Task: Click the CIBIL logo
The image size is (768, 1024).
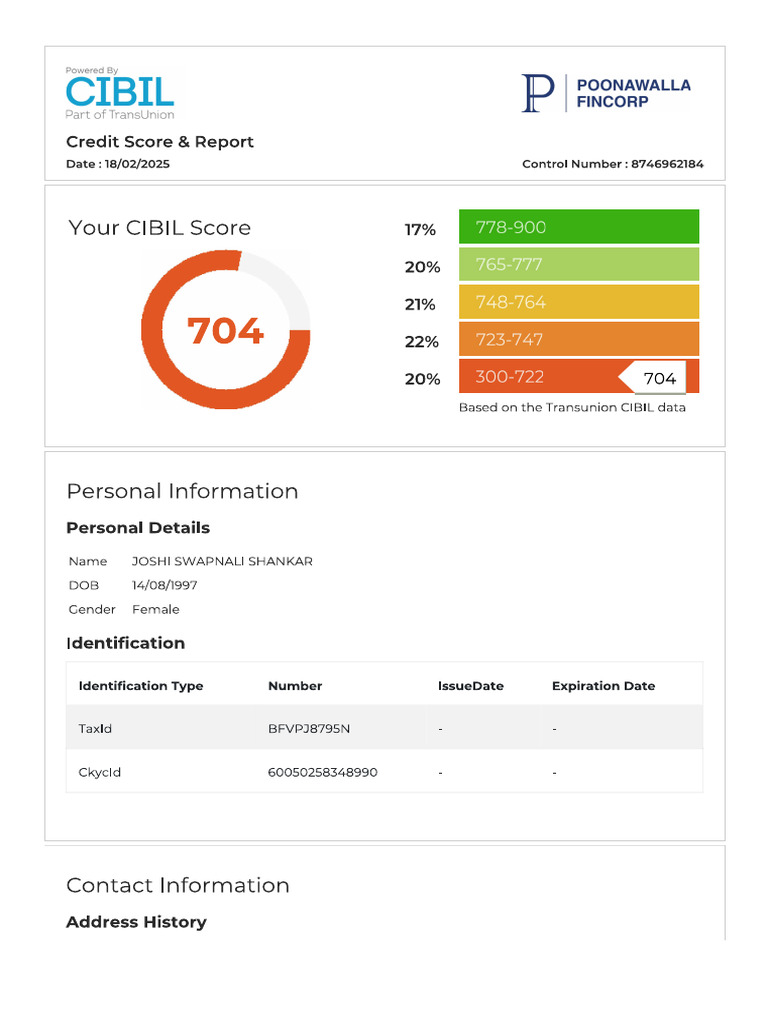Action: [120, 93]
